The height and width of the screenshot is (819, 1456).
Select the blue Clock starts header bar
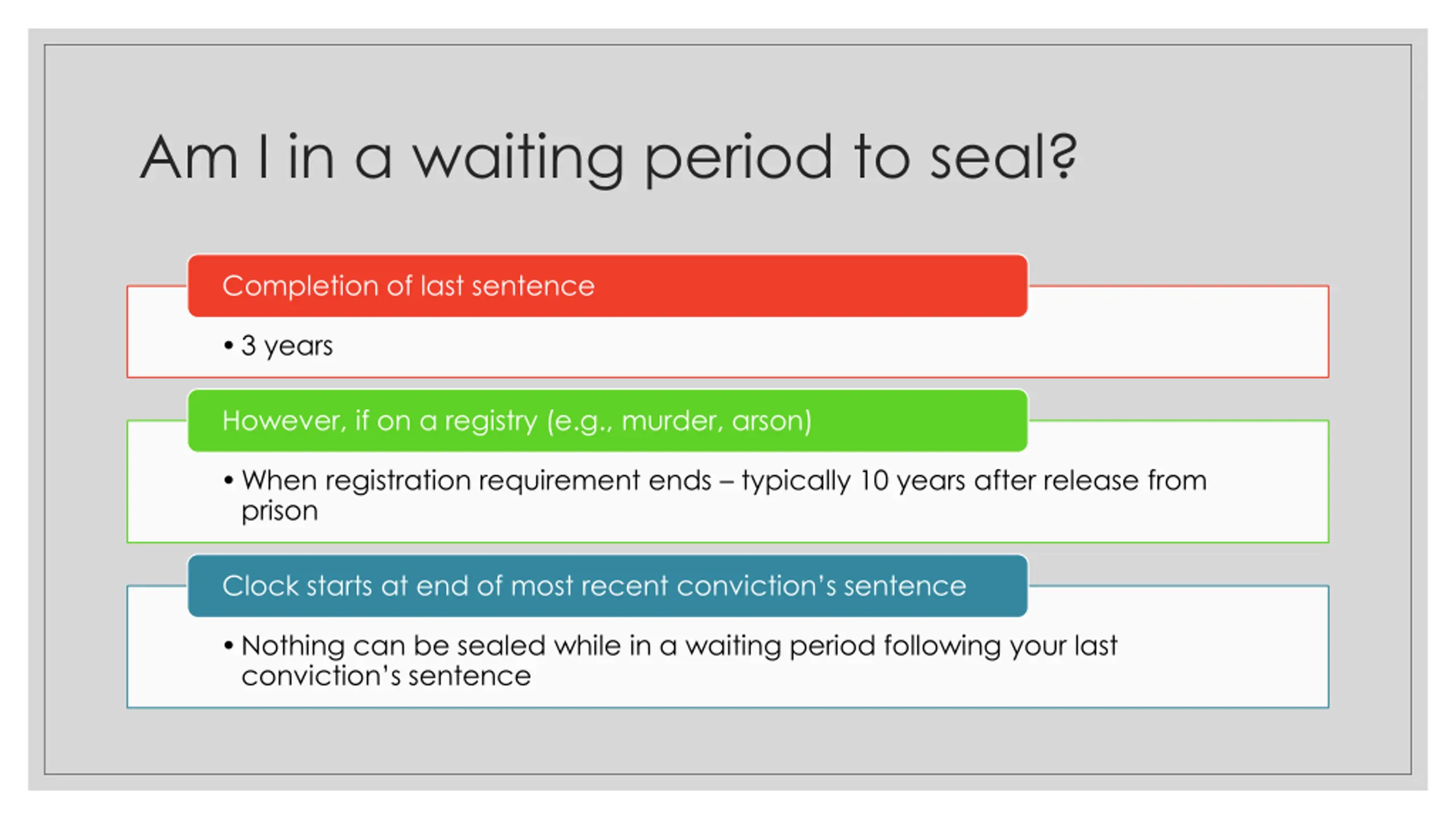tap(607, 586)
